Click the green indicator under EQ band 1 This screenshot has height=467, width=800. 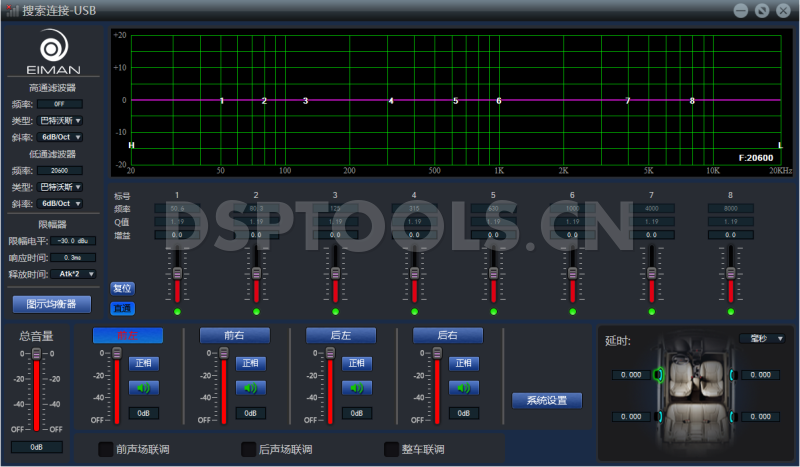[x=177, y=312]
